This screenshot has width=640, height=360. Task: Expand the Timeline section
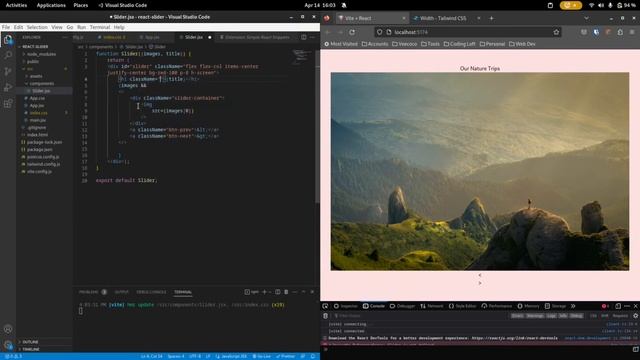click(x=31, y=349)
